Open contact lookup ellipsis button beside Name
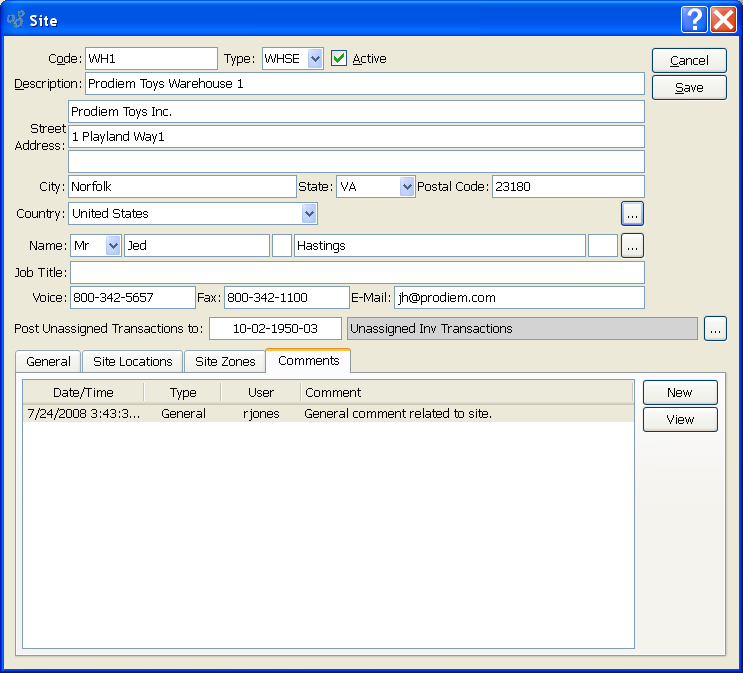The width and height of the screenshot is (743, 673). coord(632,246)
